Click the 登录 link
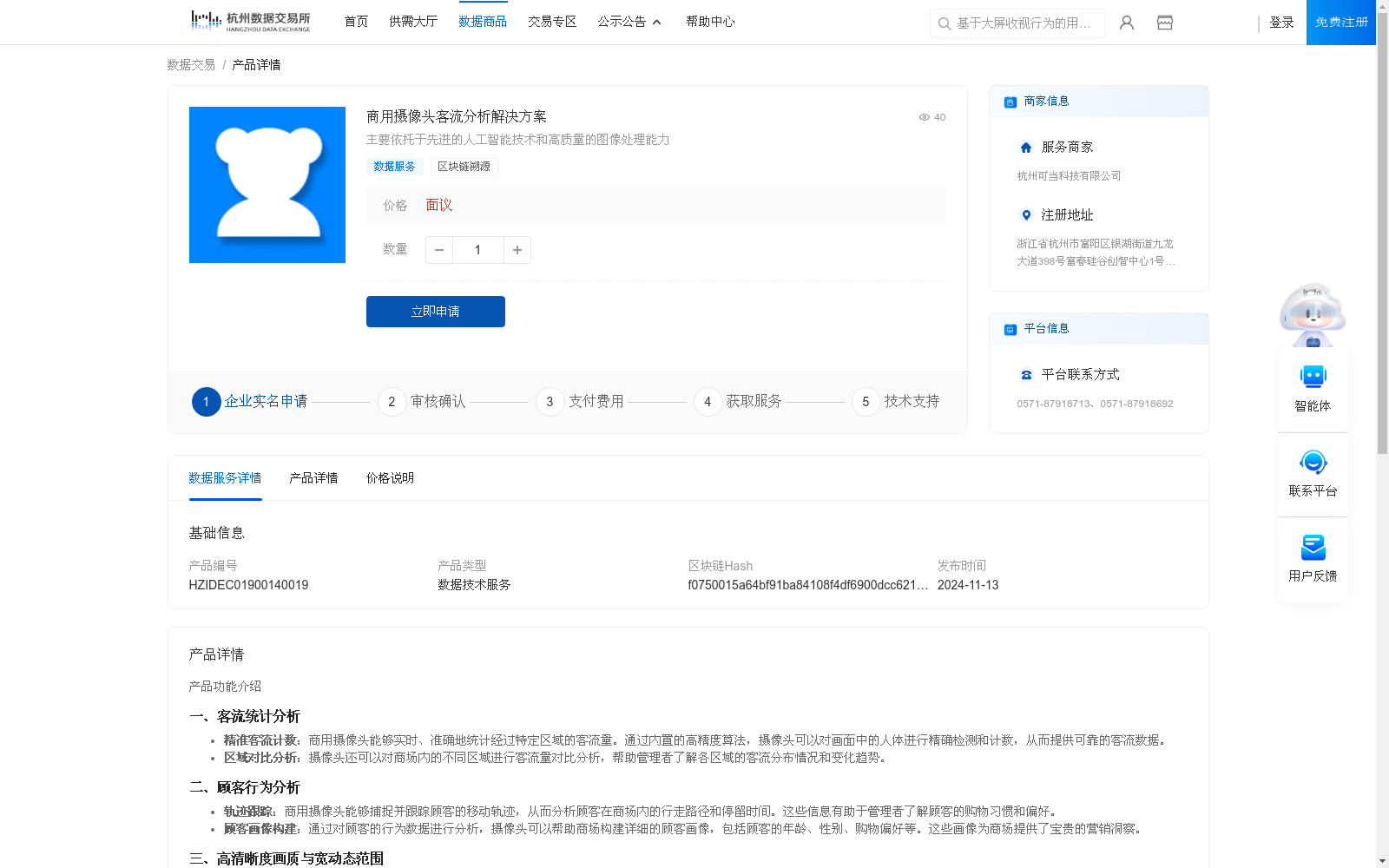Screen dimensions: 1389x868 click(1281, 23)
